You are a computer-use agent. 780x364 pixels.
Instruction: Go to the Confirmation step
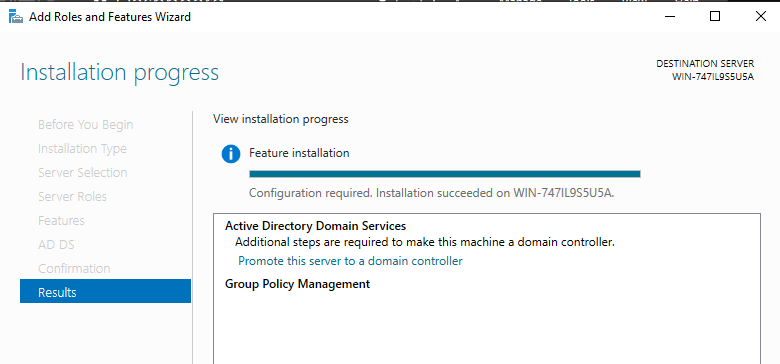coord(74,269)
